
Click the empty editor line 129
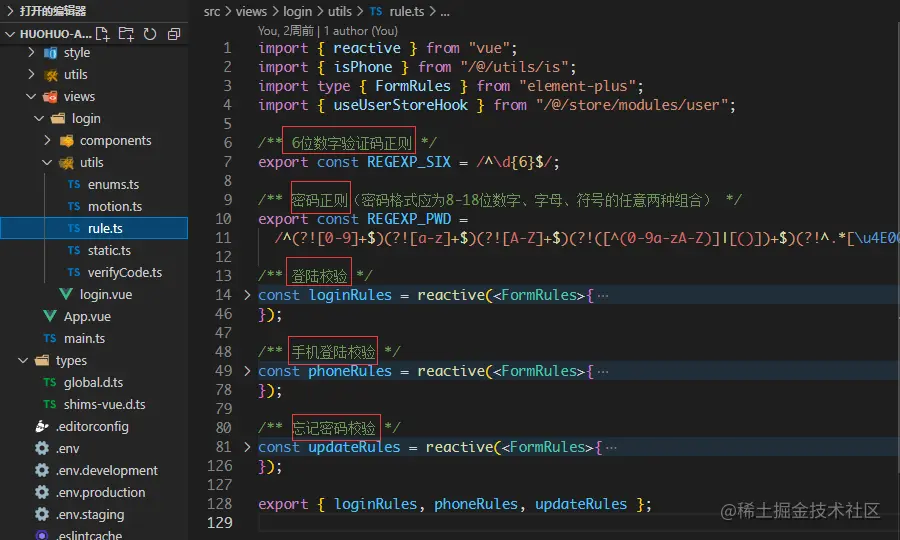(579, 523)
